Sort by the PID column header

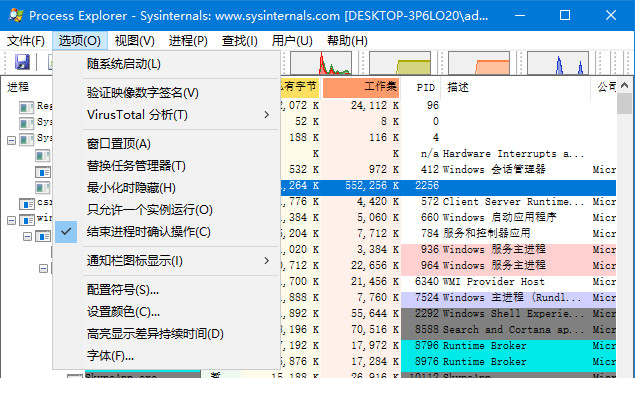point(421,87)
